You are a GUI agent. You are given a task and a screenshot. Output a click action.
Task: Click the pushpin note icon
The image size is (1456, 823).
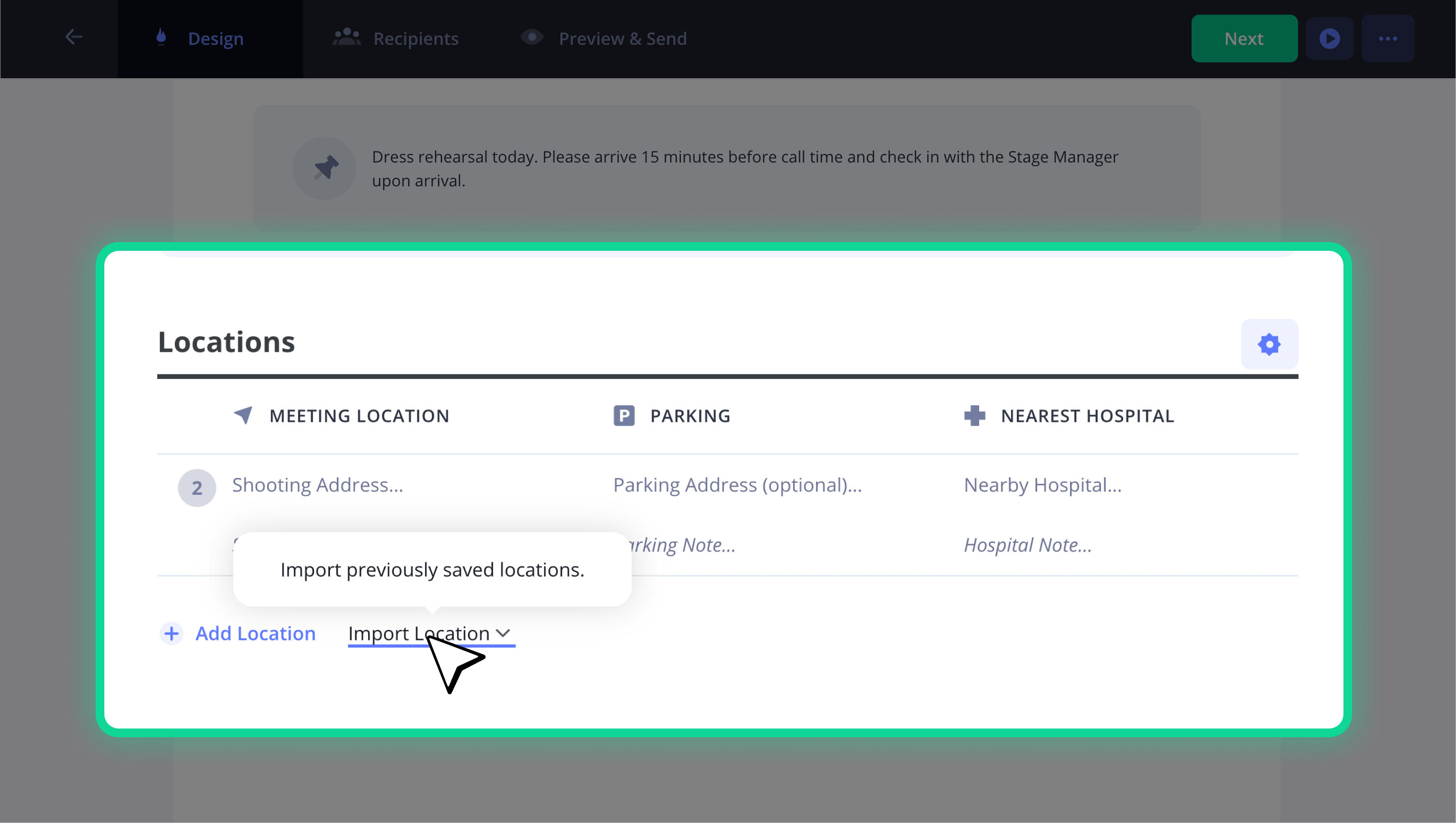point(325,168)
